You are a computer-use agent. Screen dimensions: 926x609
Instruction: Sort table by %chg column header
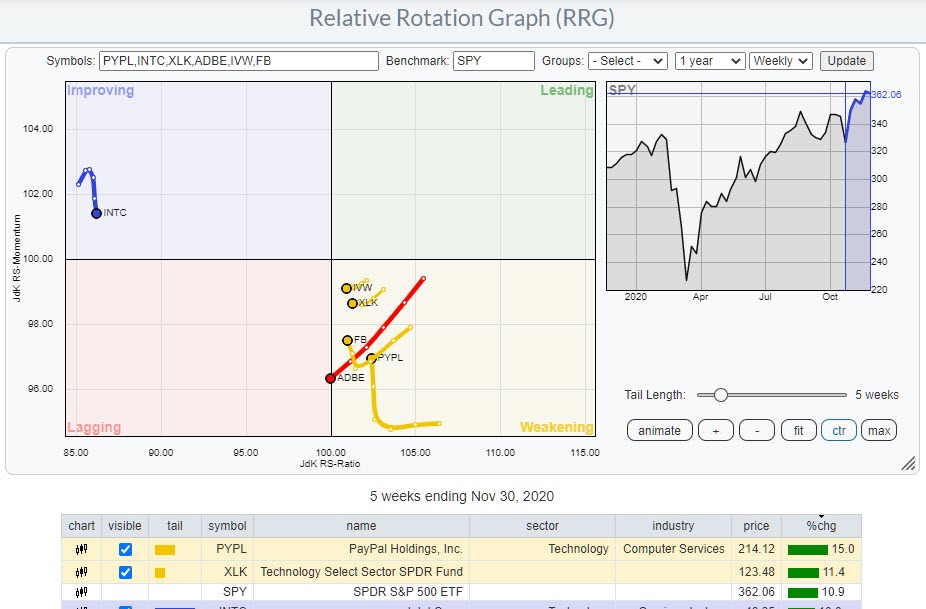coord(820,526)
